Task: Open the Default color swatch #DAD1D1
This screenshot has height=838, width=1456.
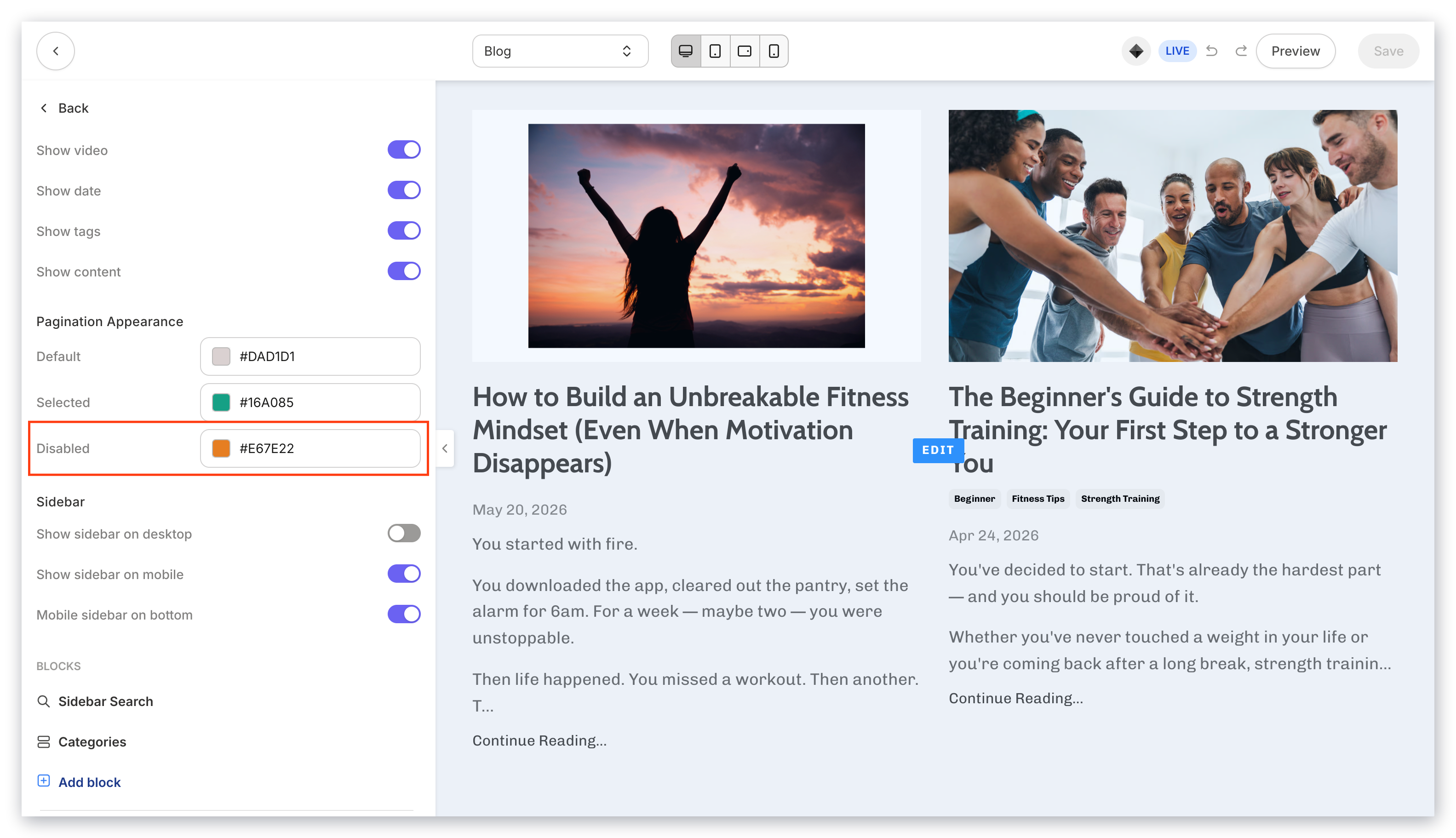Action: (221, 356)
